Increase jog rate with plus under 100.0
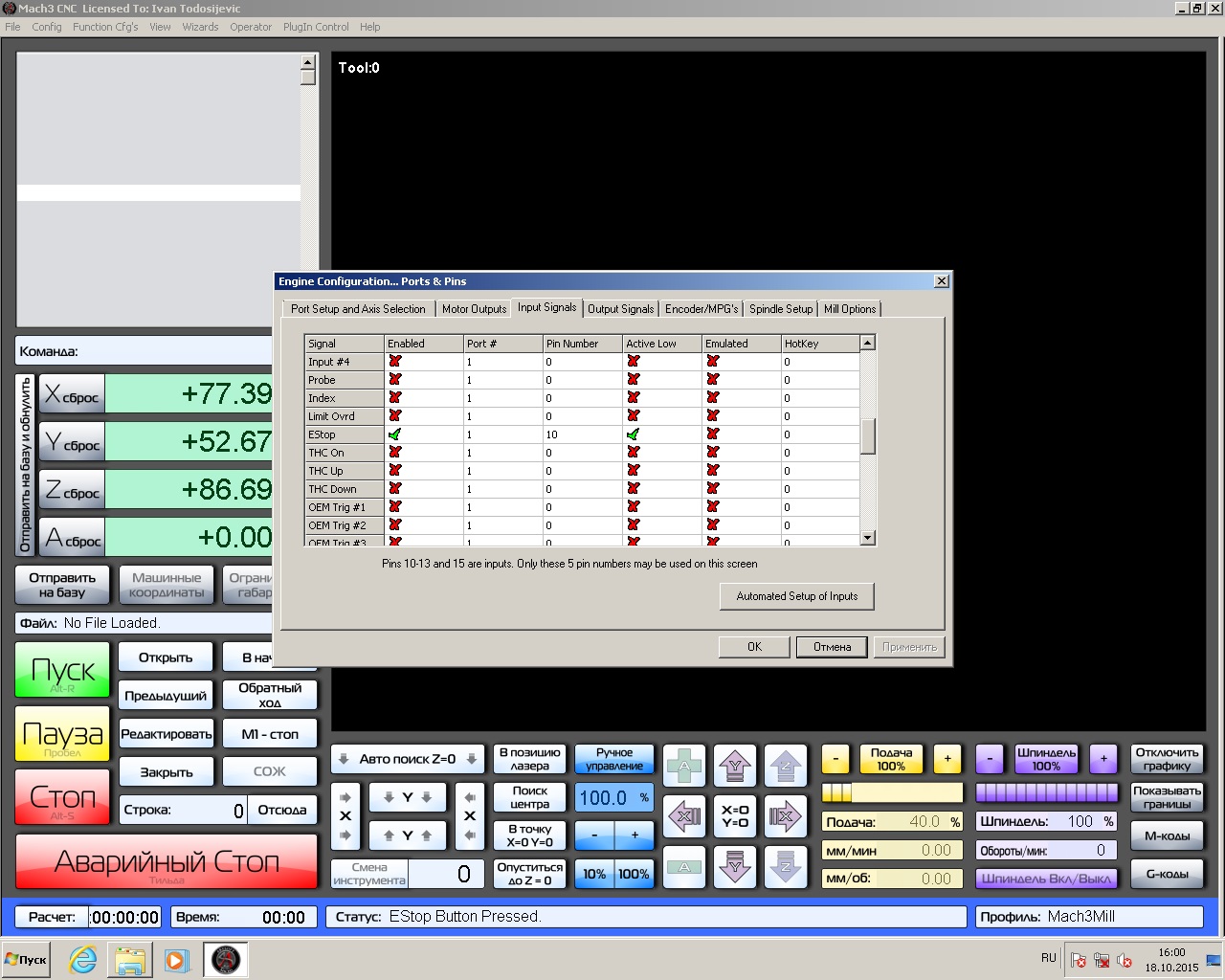Viewport: 1225px width, 980px height. pos(635,835)
